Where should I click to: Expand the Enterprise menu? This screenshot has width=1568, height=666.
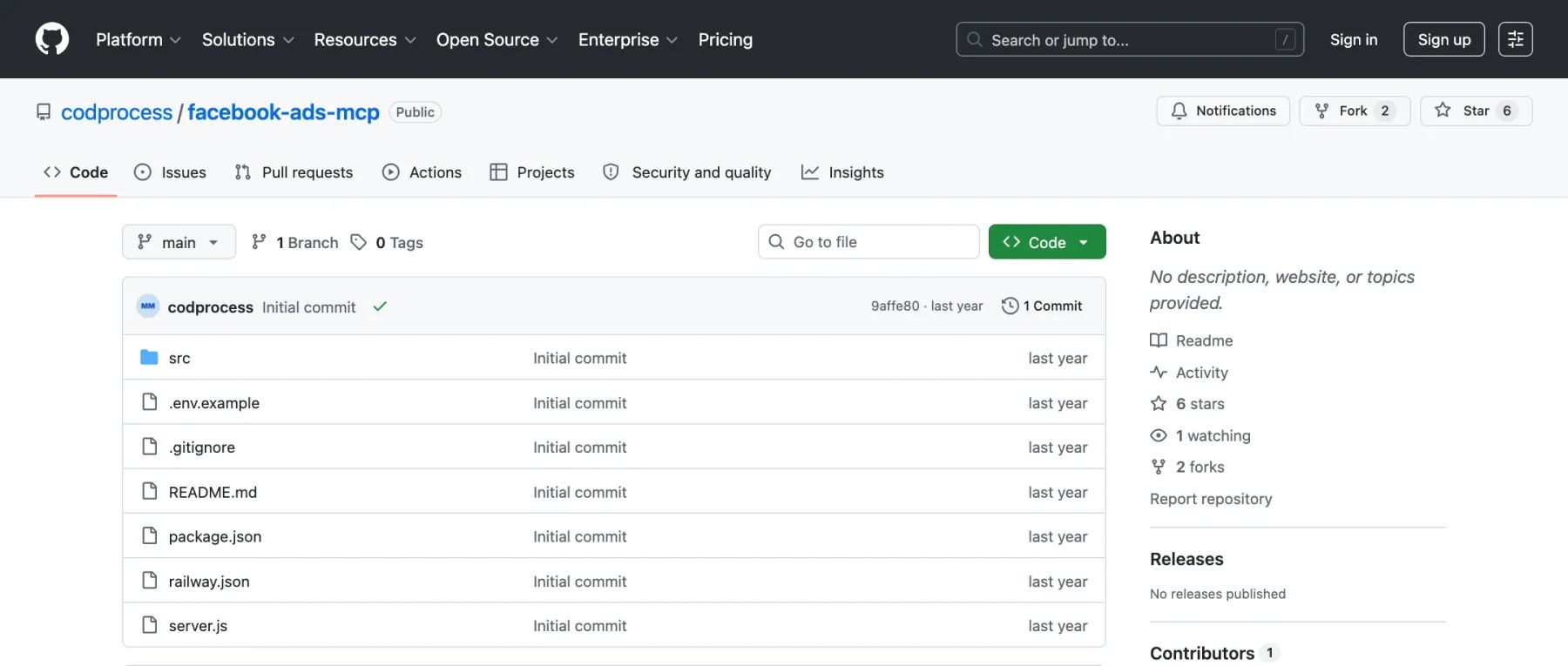[x=627, y=39]
